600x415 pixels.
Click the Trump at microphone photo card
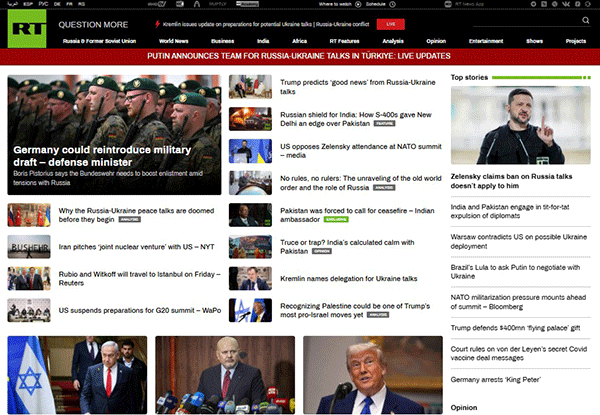click(373, 375)
